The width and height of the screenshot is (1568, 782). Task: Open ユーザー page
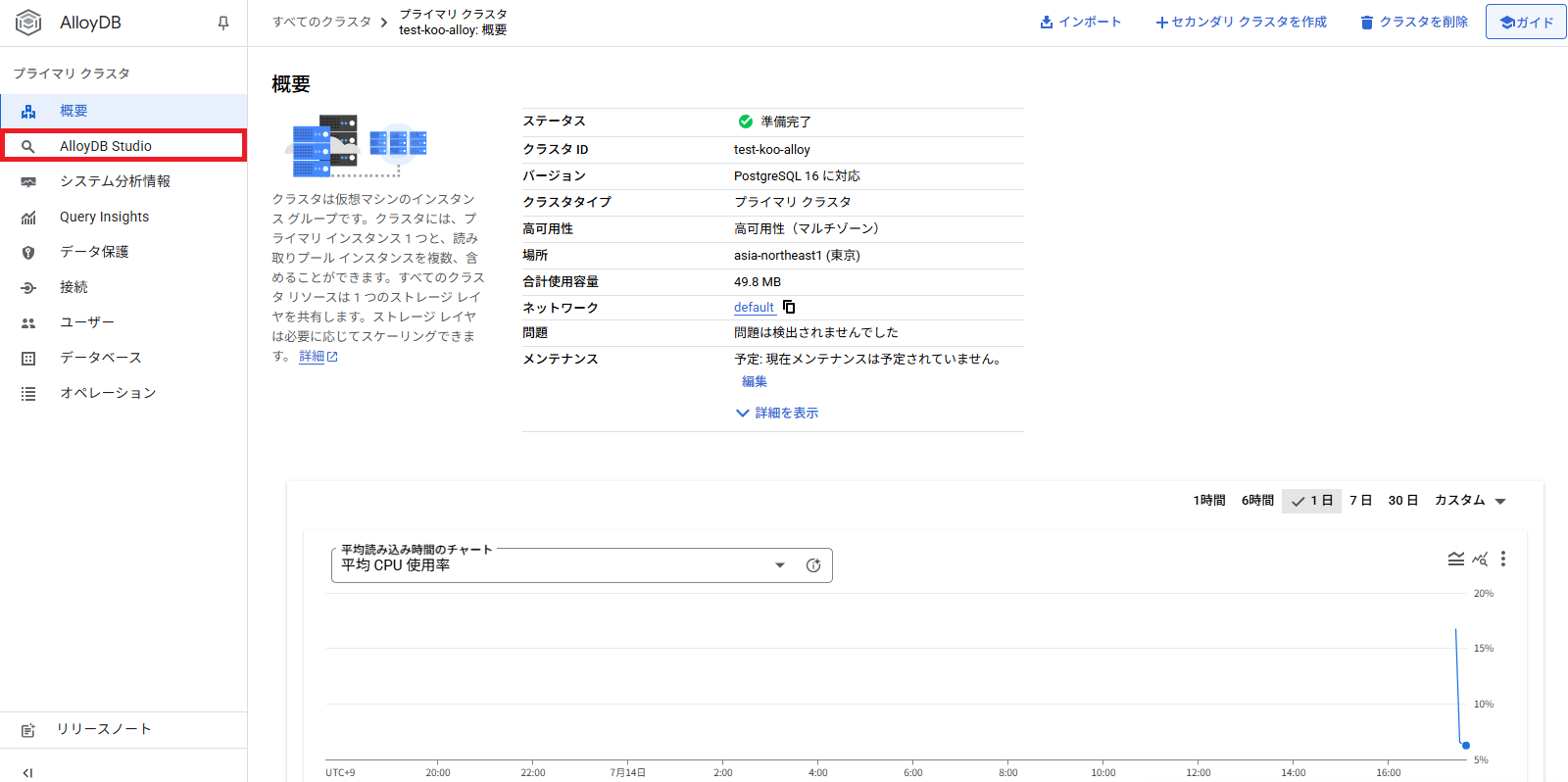[123, 322]
